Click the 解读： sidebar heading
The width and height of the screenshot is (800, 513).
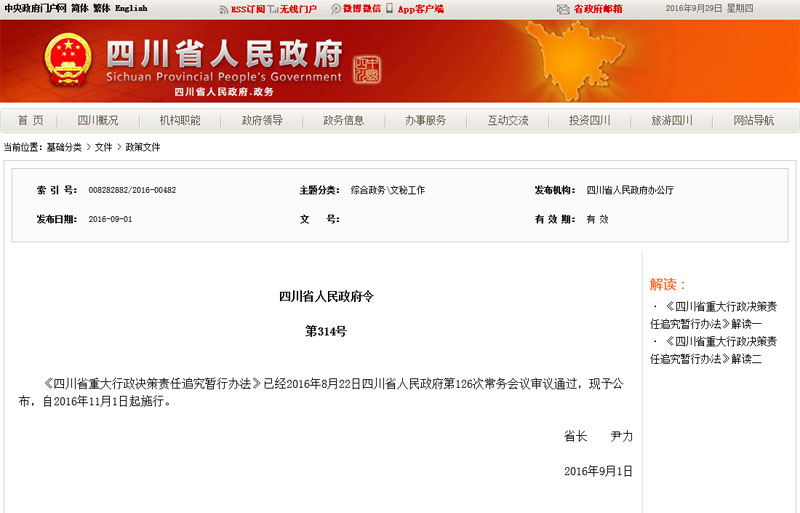click(x=668, y=284)
